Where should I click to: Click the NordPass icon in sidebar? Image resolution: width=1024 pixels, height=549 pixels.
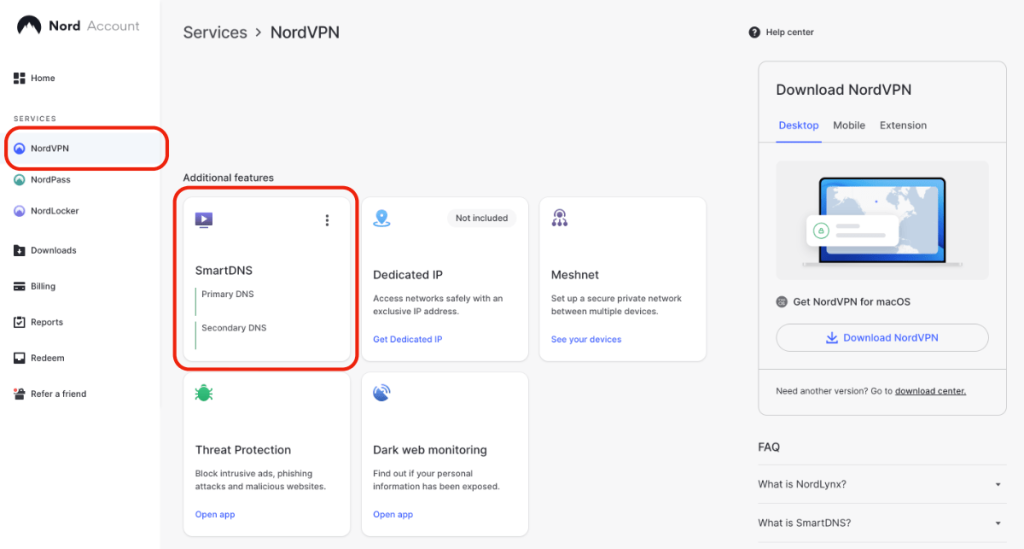click(20, 180)
